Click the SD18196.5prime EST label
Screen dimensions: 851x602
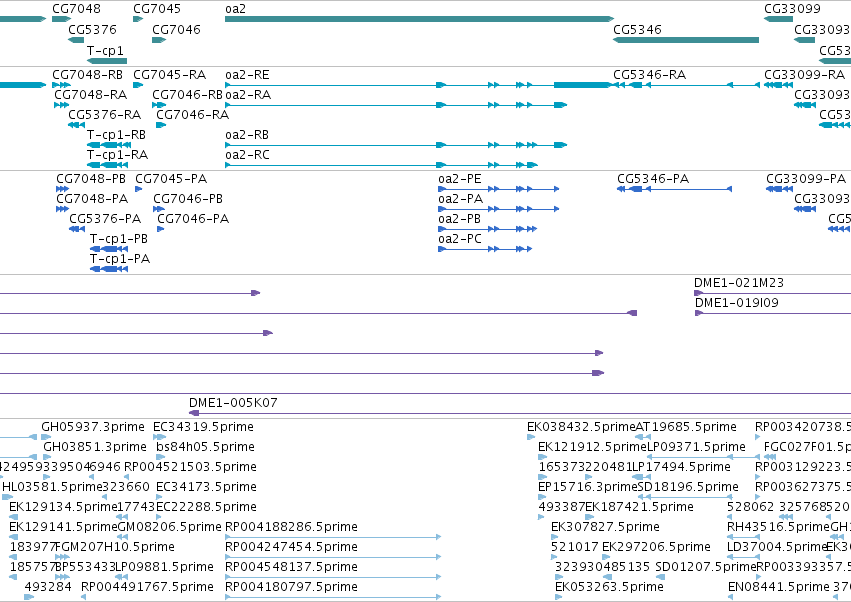click(688, 487)
